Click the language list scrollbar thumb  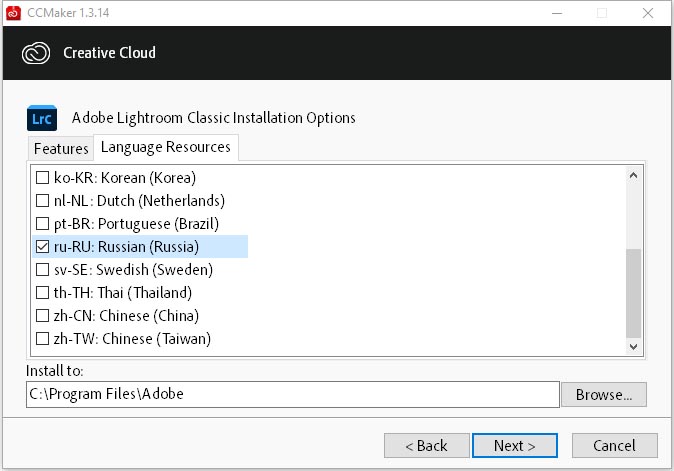(x=633, y=293)
